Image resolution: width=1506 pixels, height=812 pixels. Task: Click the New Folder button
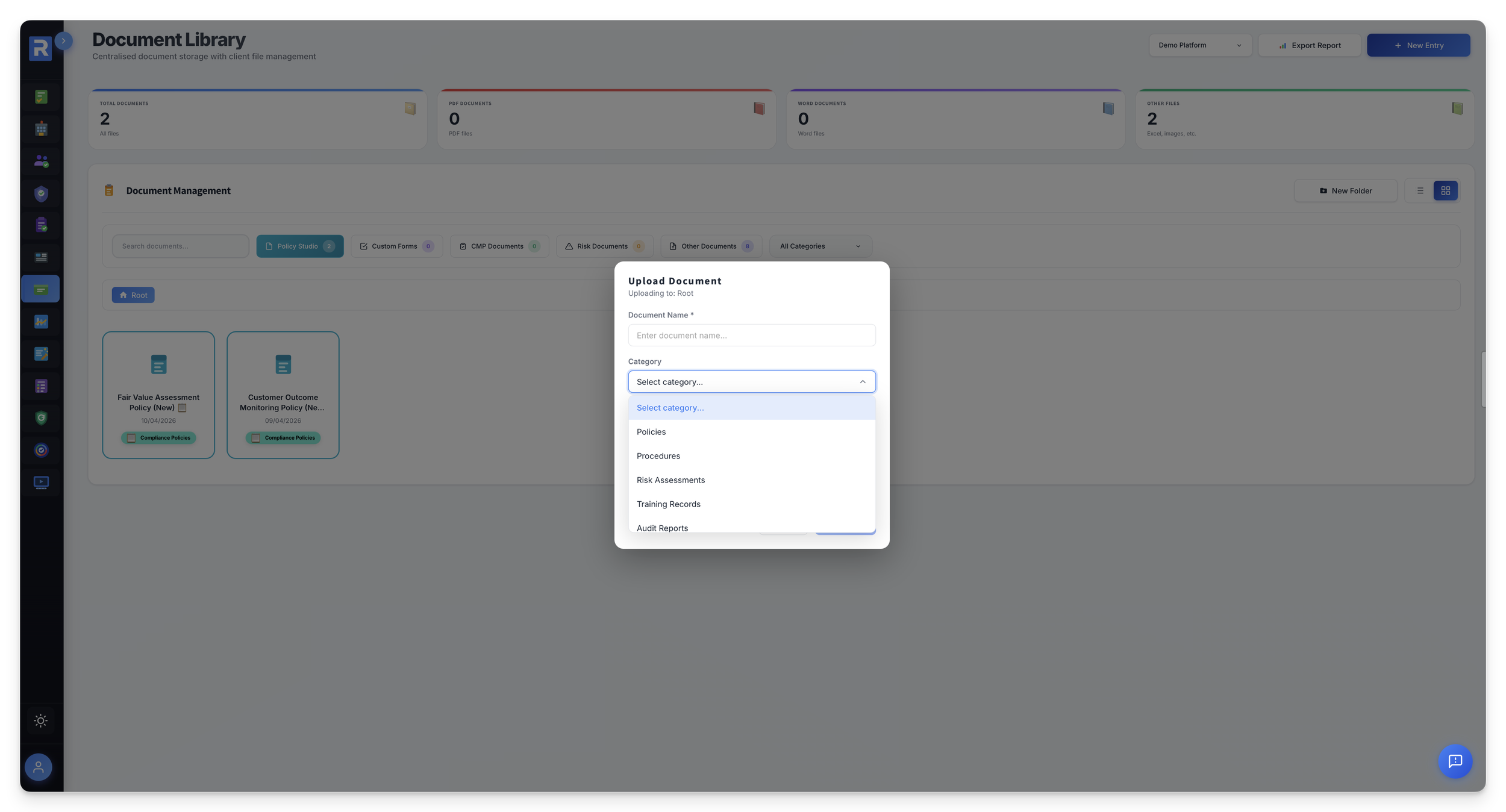[1345, 191]
